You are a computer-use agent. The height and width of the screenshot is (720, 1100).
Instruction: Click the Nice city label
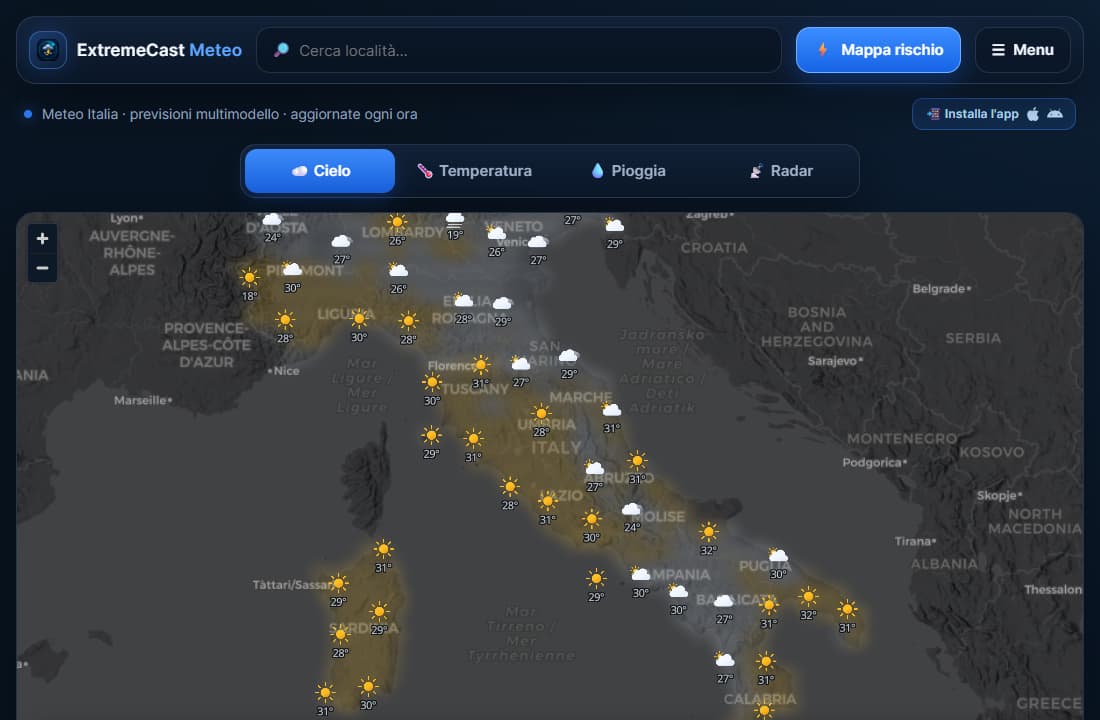tap(284, 371)
